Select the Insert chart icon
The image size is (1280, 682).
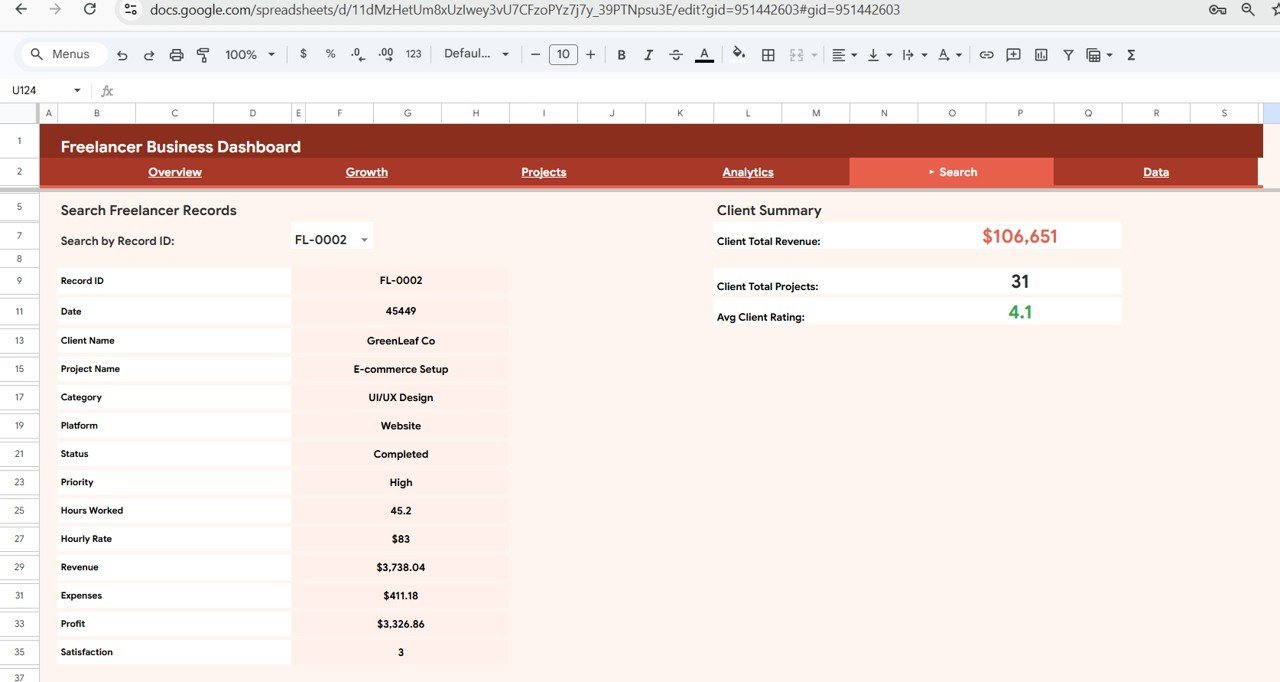[1041, 54]
